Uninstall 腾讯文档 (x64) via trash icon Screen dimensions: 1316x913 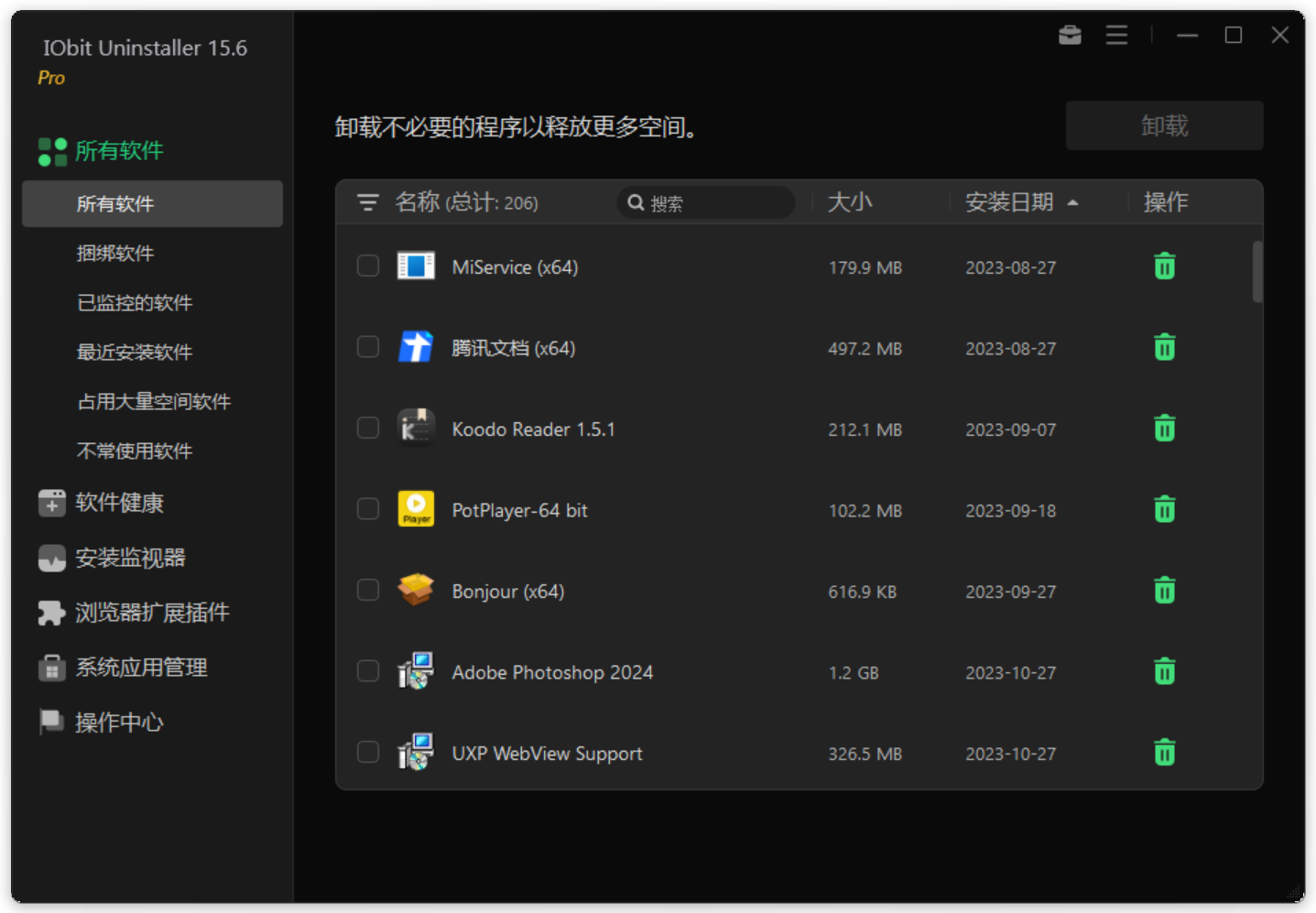[1164, 347]
